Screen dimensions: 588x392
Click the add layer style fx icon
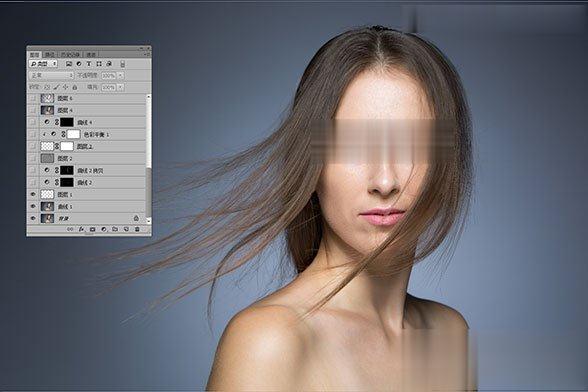point(81,229)
